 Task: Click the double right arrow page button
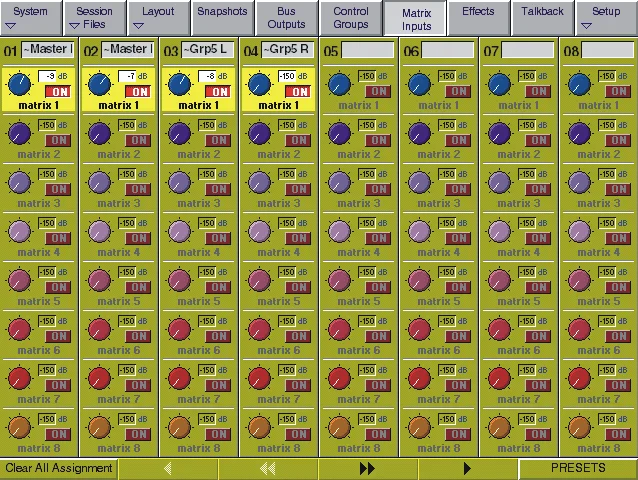pos(367,469)
